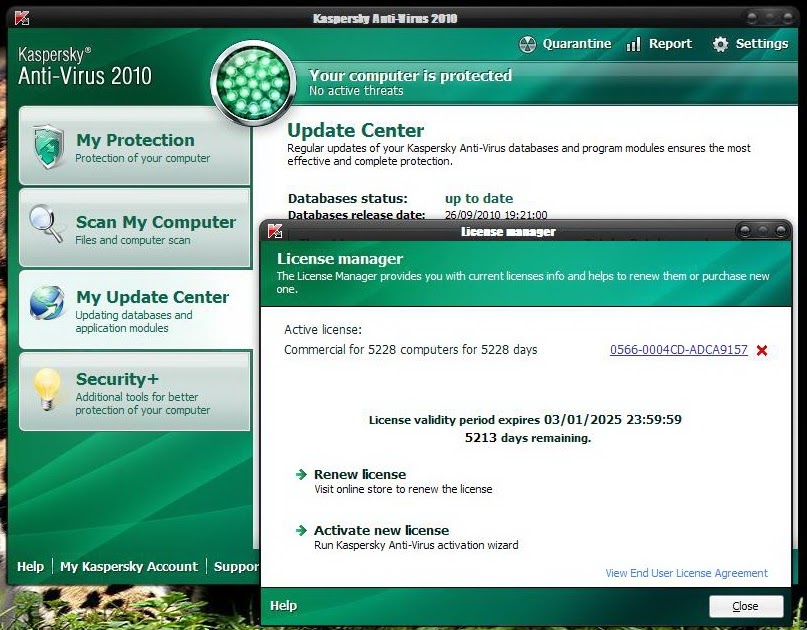The image size is (807, 630).
Task: Open the Support link in main footer
Action: pyautogui.click(x=236, y=567)
